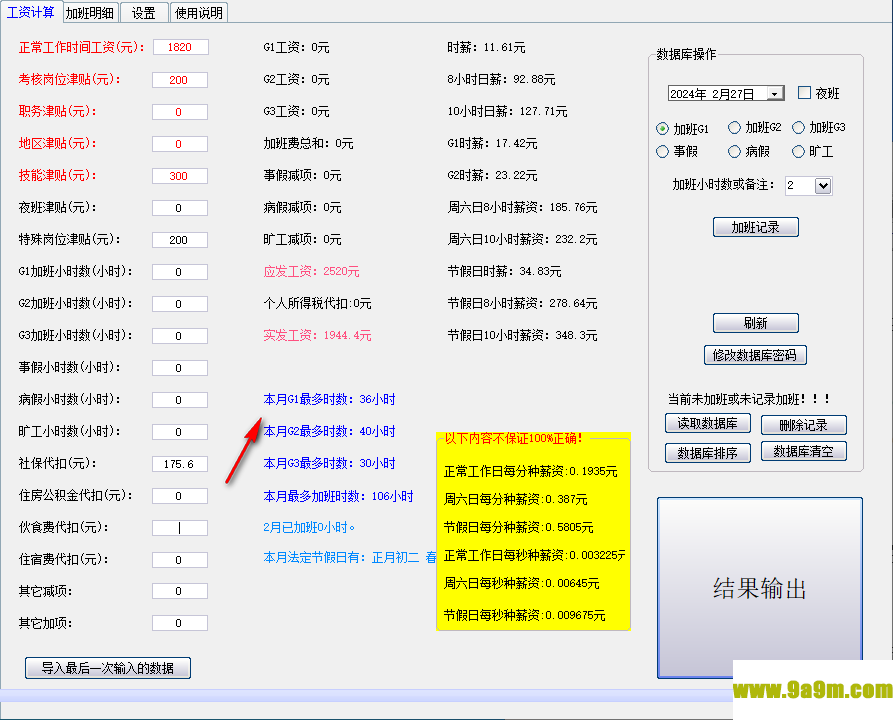
Task: Focus the 事假小时数 input field
Action: [x=179, y=368]
